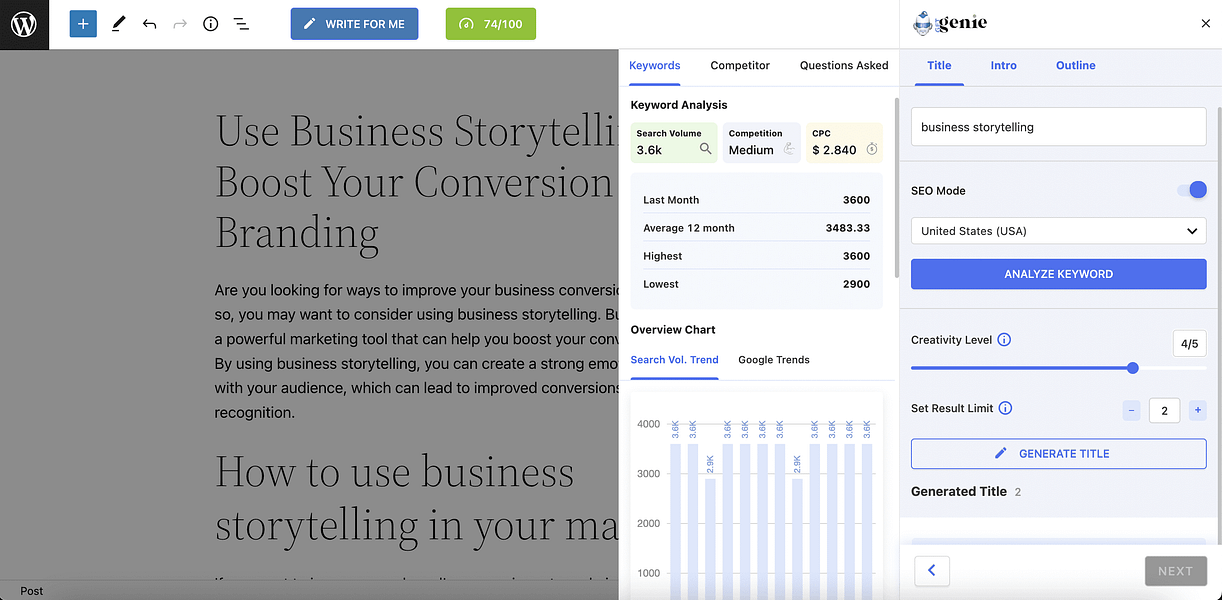Screen dimensions: 1222x600
Task: Go back with the left chevron button
Action: pyautogui.click(x=932, y=571)
